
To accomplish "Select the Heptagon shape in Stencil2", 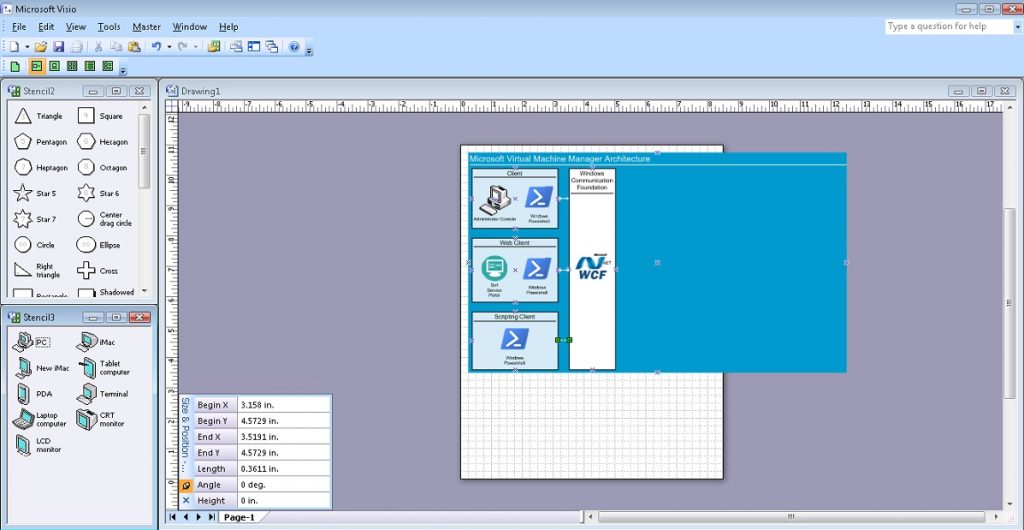I will click(x=40, y=168).
